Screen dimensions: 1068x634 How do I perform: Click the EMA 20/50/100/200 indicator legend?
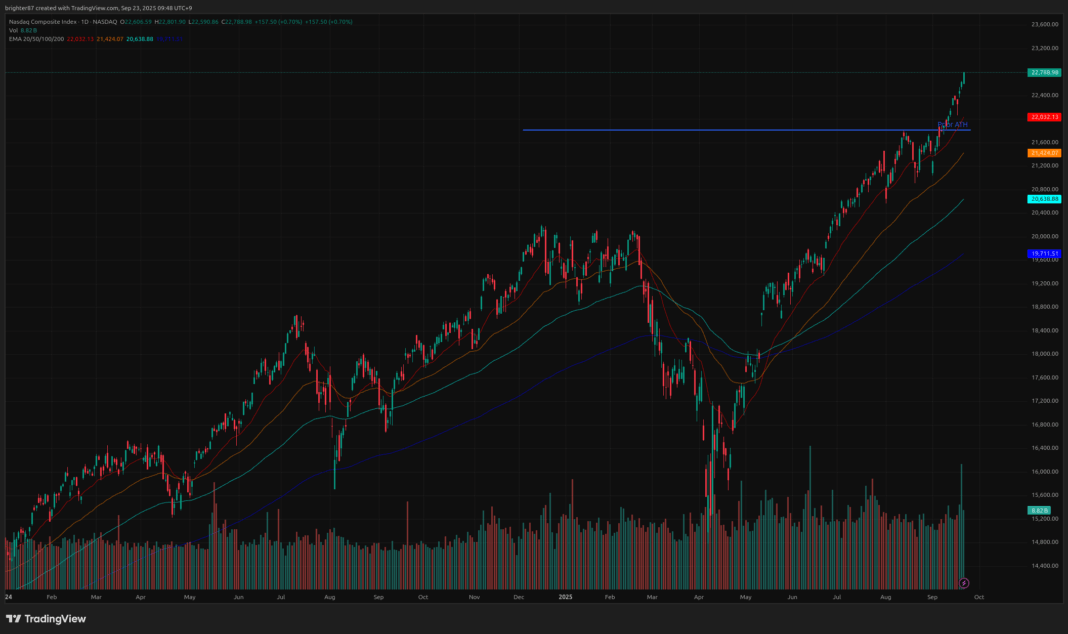30,39
